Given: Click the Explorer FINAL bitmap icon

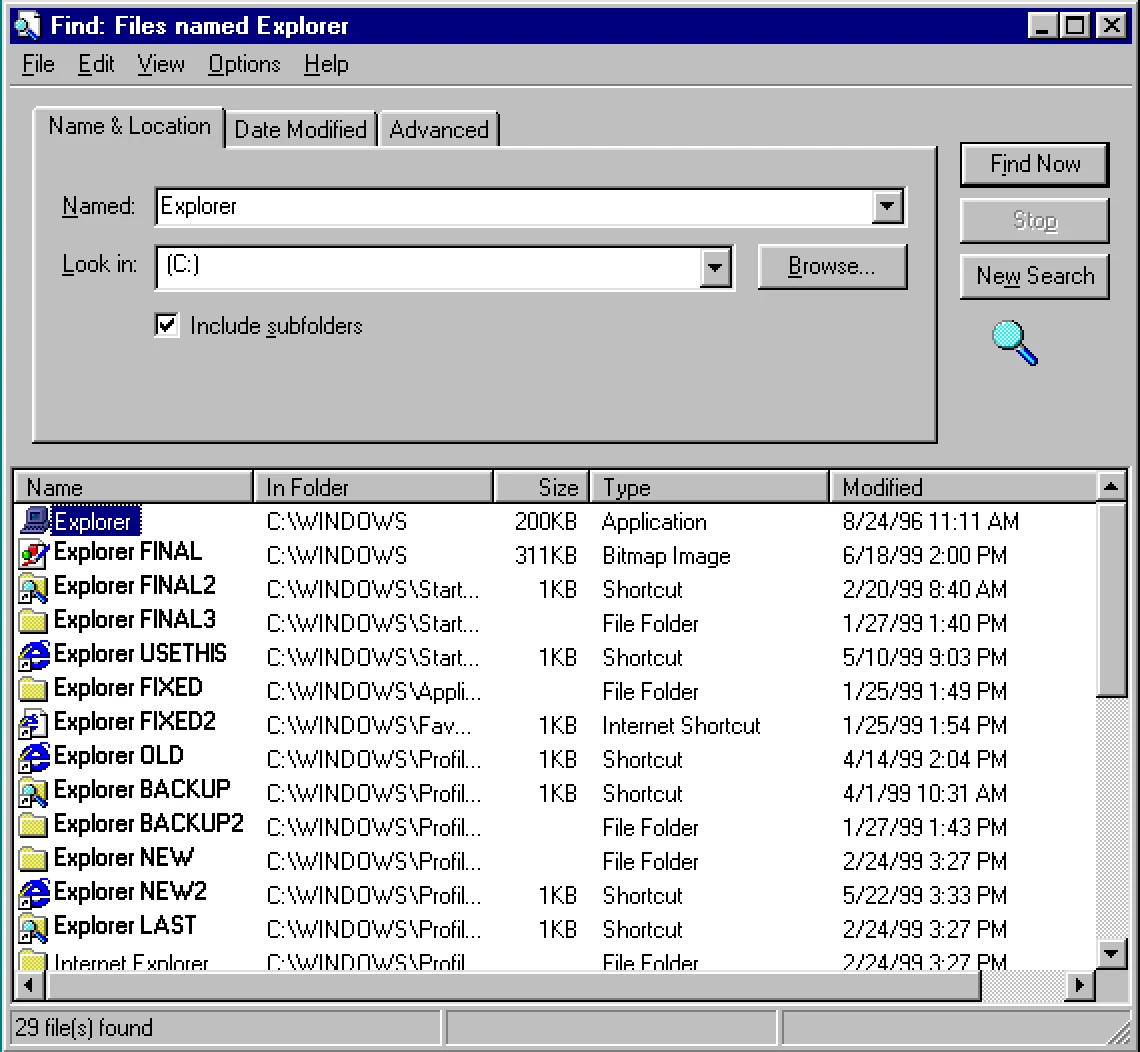Looking at the screenshot, I should [33, 555].
